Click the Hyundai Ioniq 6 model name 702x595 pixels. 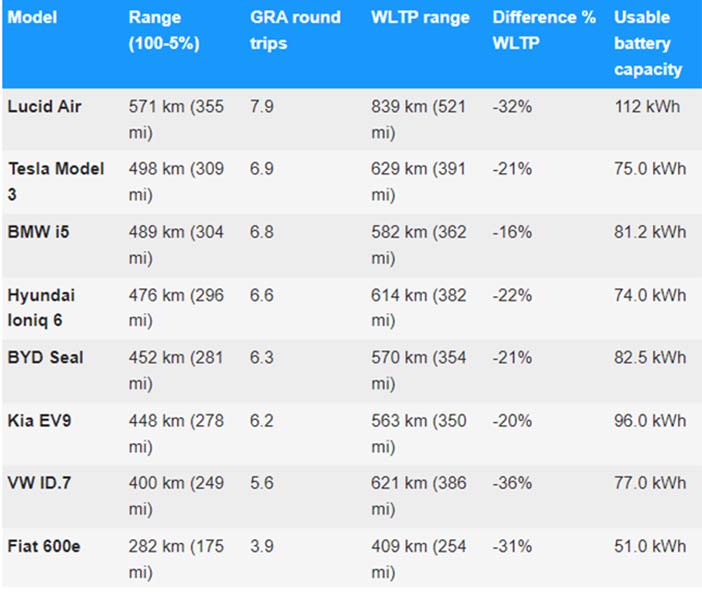coord(41,308)
